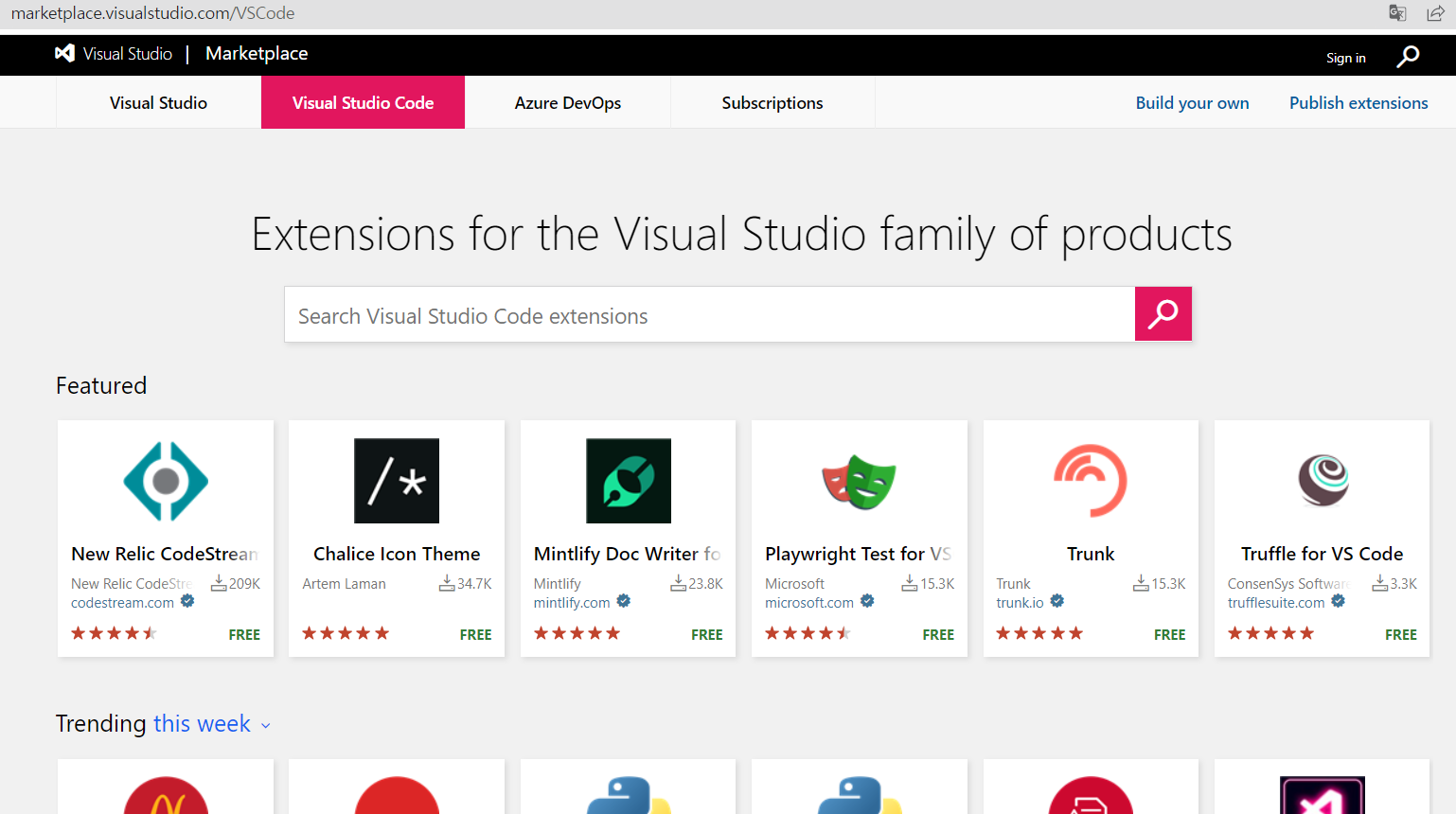
Task: Open Truffle for VS Code icon
Action: point(1323,481)
